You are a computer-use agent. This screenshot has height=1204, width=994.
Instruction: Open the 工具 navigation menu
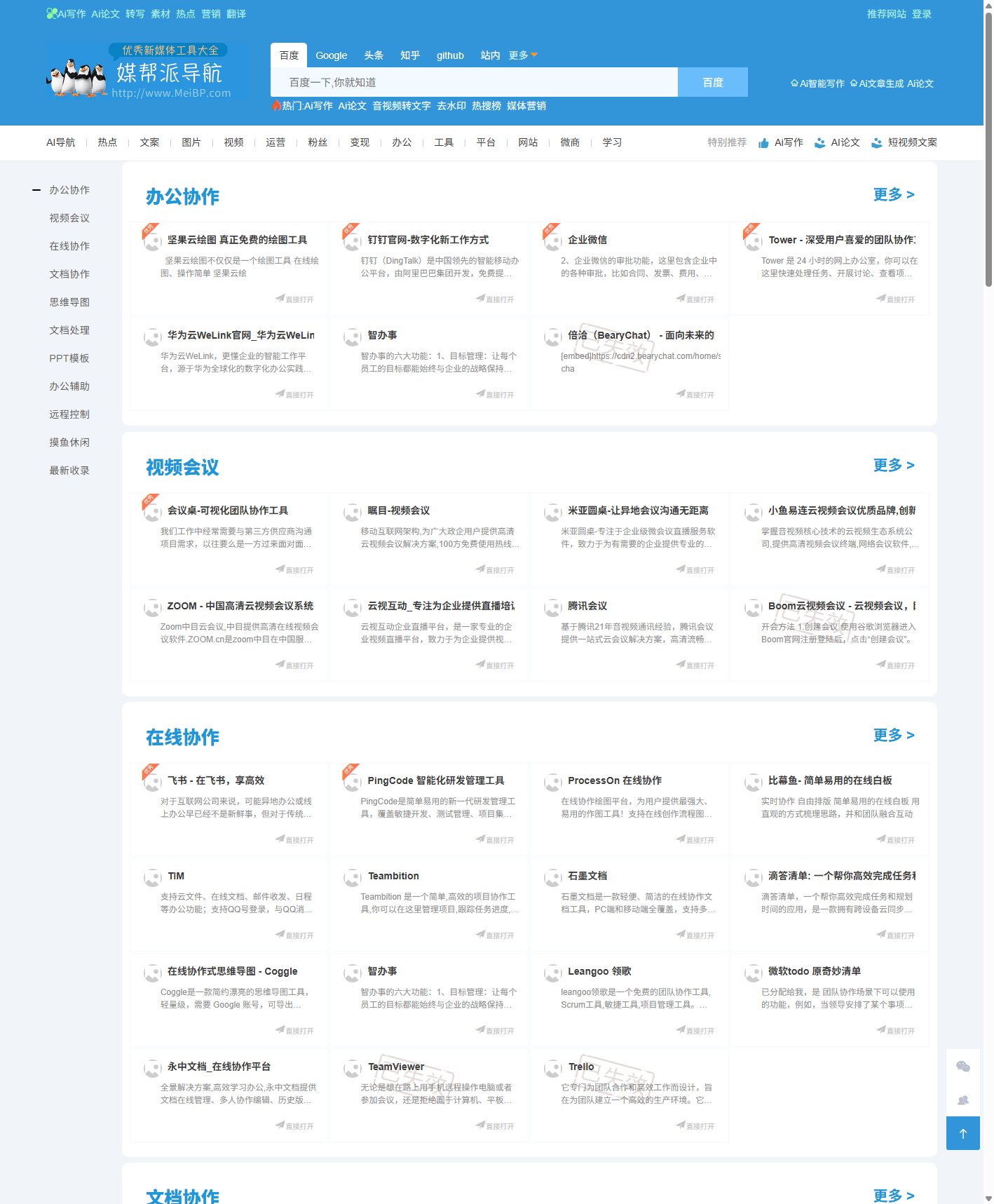pos(444,142)
